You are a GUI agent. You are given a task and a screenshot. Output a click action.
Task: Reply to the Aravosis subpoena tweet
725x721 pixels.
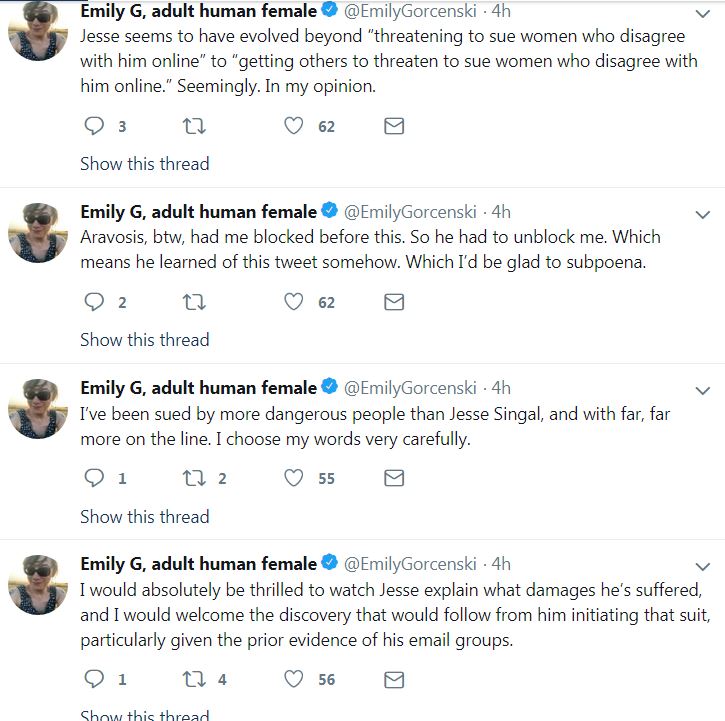94,302
